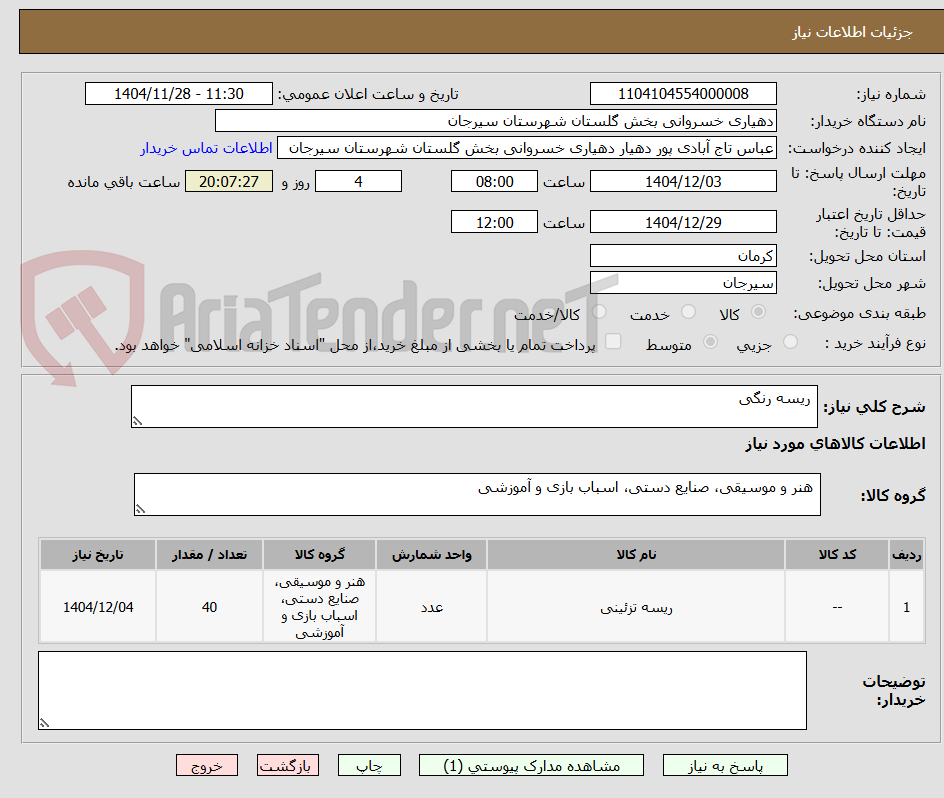Click the نام کالا column header
Screen dimensions: 944x798
(636, 555)
